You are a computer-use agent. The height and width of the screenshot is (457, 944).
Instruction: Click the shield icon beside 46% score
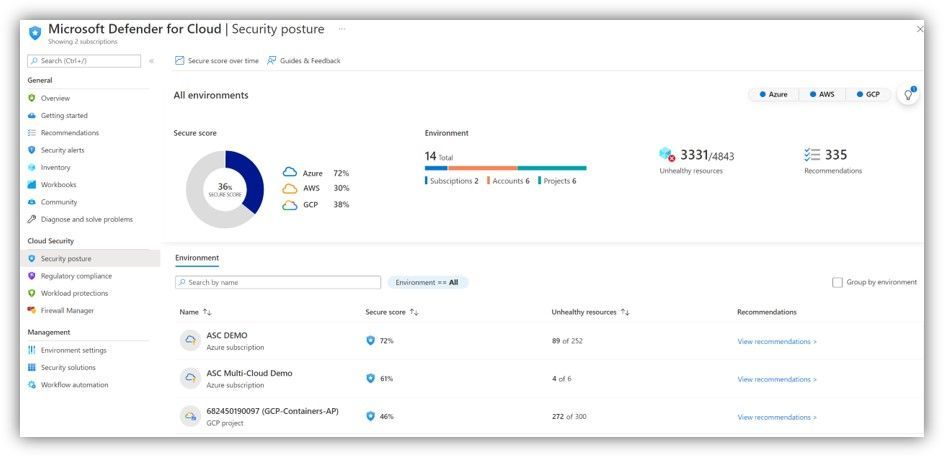click(371, 416)
